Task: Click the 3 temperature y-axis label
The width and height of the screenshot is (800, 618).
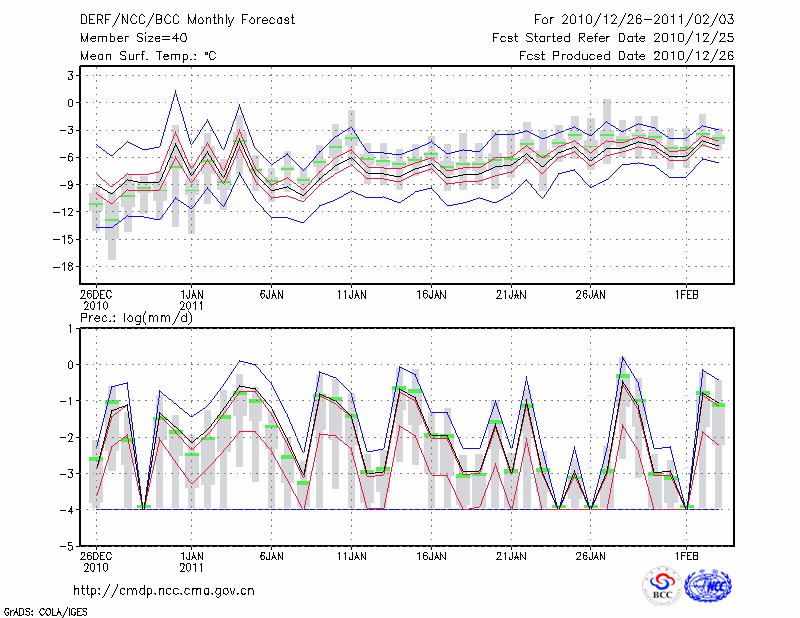Action: pyautogui.click(x=70, y=75)
